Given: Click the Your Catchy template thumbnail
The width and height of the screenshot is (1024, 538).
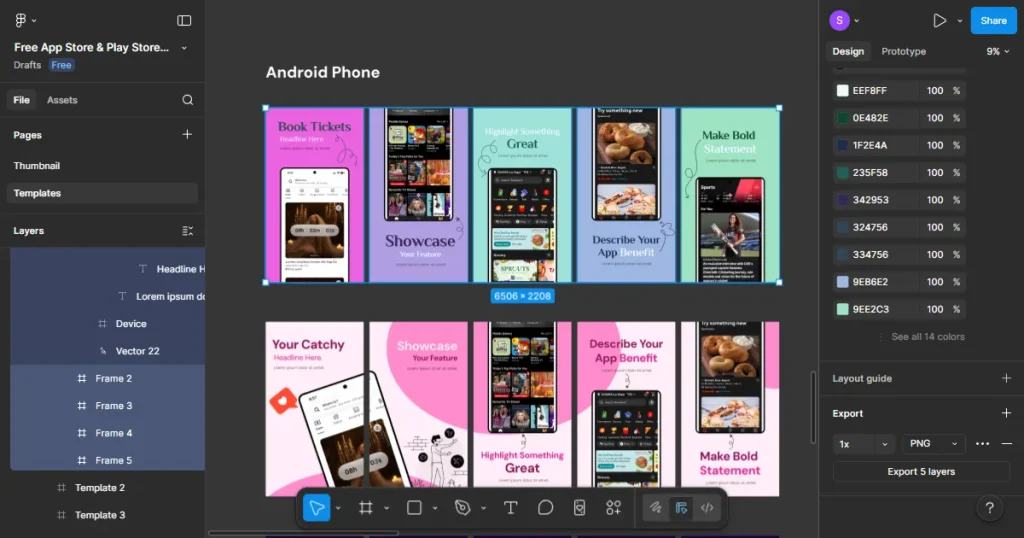Looking at the screenshot, I should [315, 409].
